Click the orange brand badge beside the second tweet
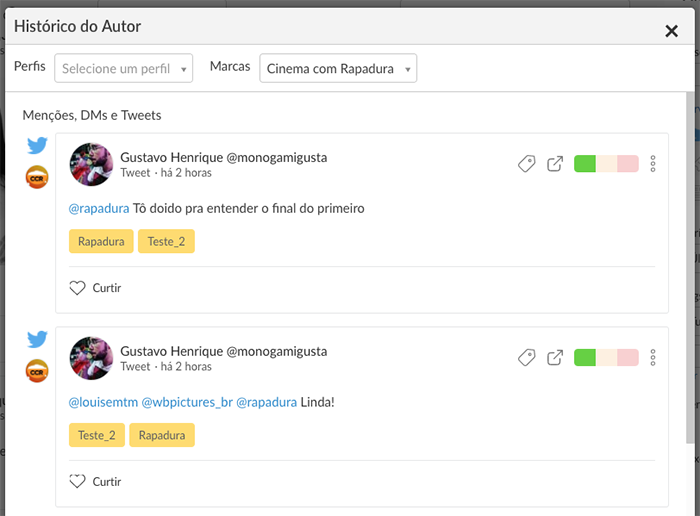The width and height of the screenshot is (700, 516). coord(37,371)
